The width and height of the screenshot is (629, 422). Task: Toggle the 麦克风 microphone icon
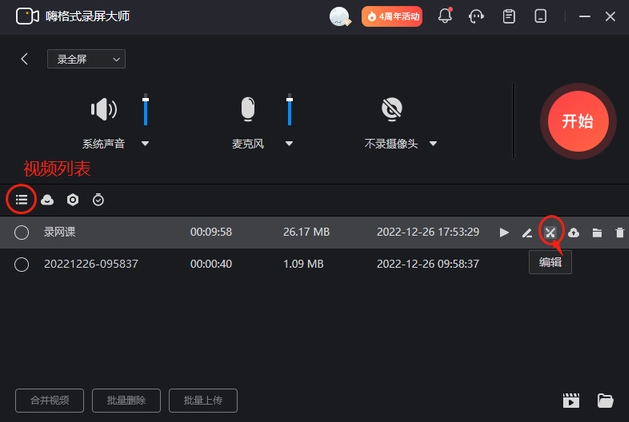248,109
